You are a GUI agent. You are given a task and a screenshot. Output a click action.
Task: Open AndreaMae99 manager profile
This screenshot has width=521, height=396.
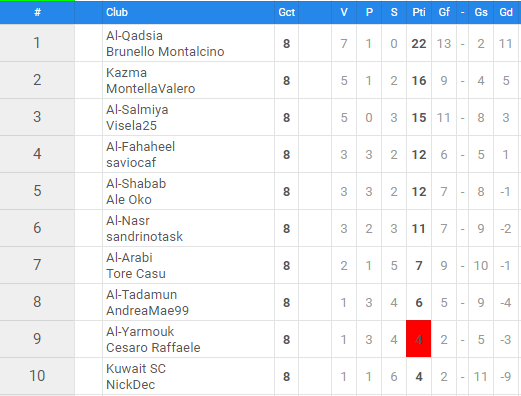click(x=147, y=311)
